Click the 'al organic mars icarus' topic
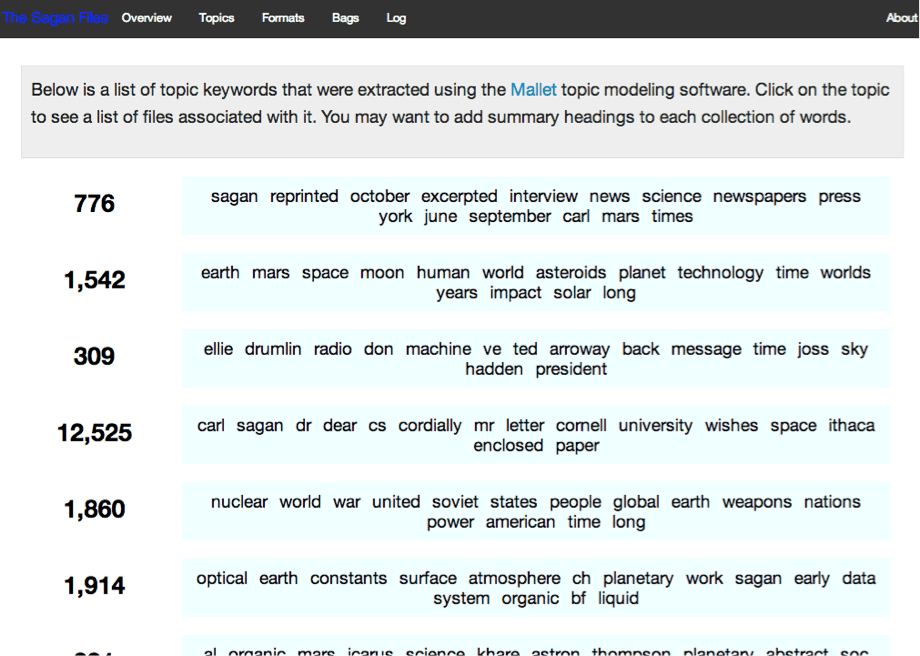The image size is (920, 656). pyautogui.click(x=536, y=650)
